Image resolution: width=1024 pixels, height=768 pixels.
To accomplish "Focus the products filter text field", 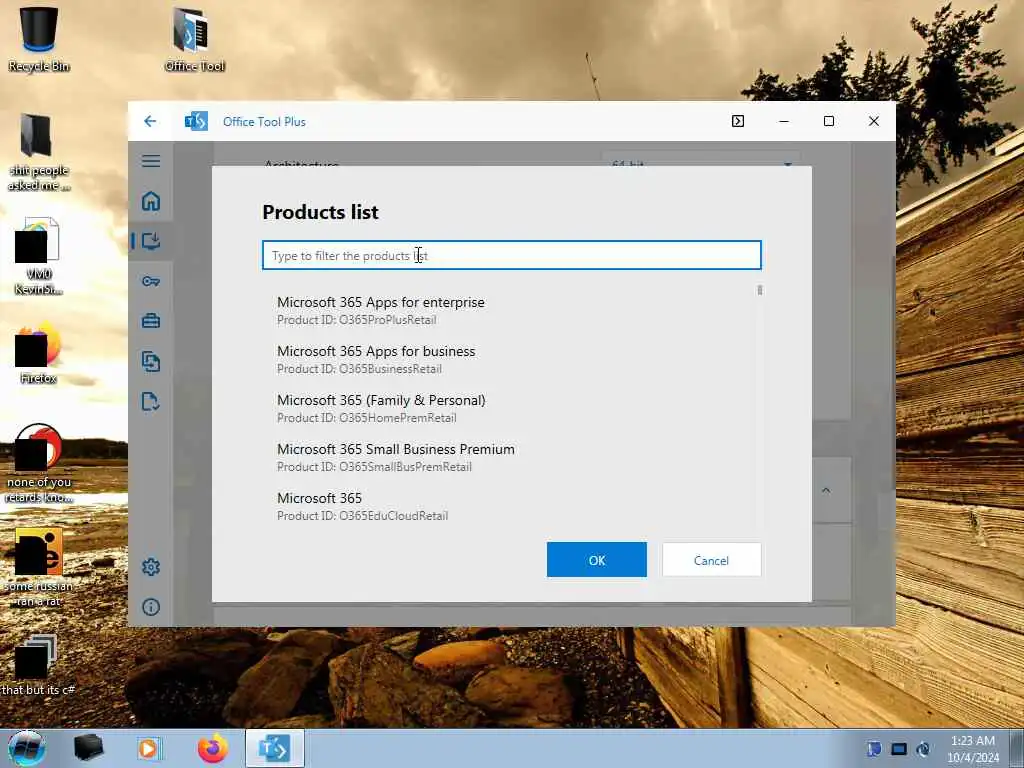I will (512, 255).
